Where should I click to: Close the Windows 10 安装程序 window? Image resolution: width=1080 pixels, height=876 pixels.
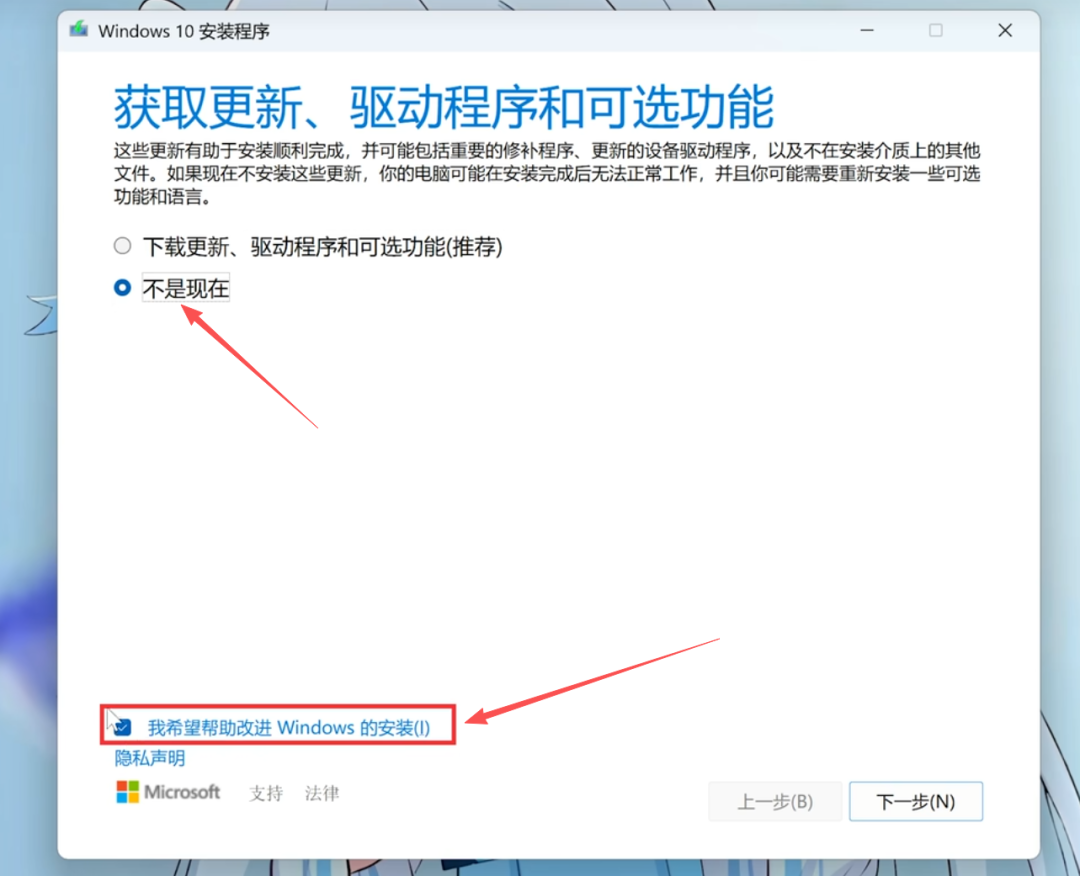(1005, 31)
